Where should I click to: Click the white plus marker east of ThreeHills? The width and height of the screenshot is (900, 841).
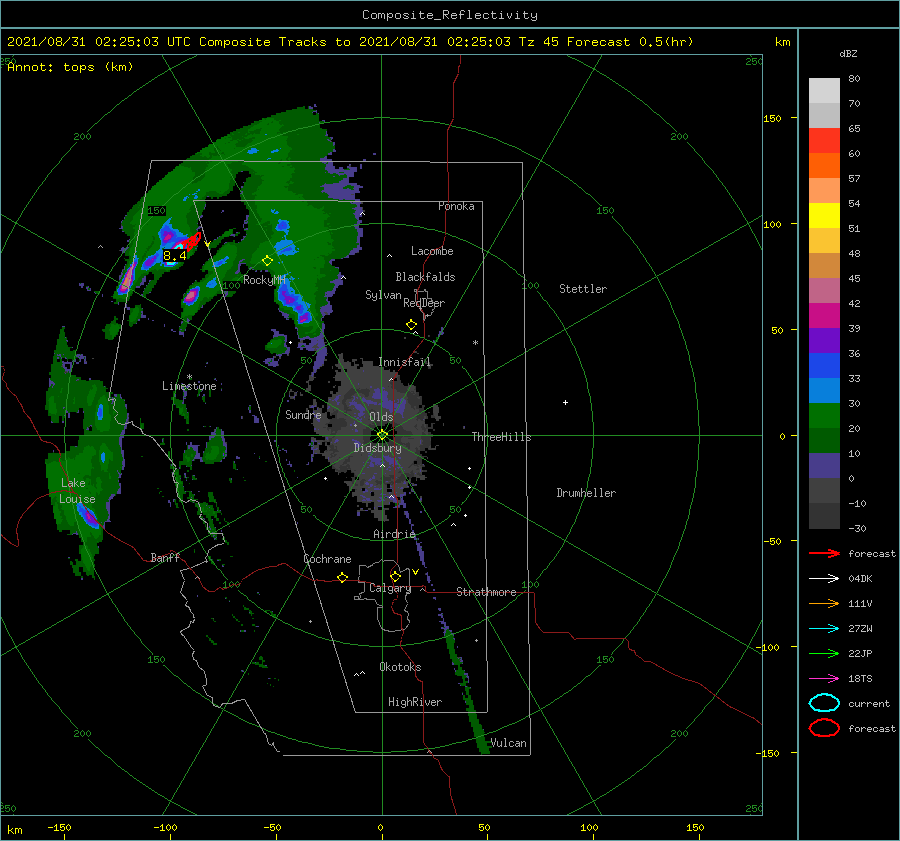click(565, 402)
